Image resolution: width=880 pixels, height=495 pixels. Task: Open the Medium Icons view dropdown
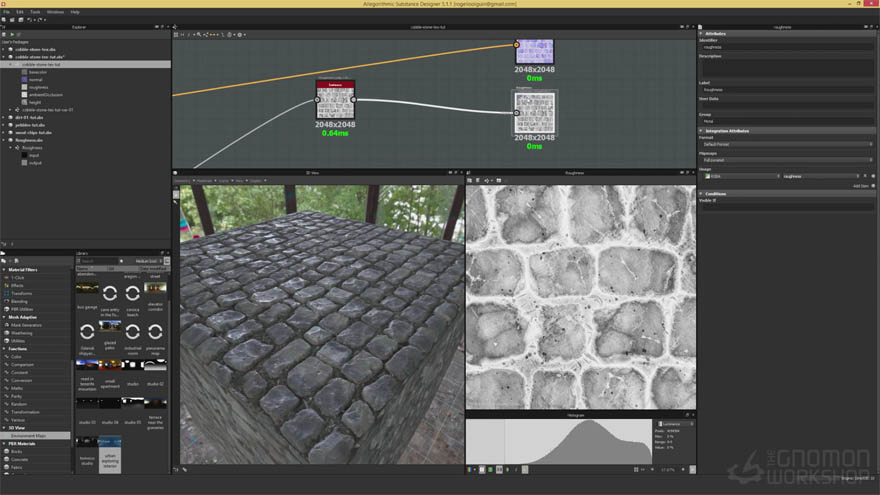(148, 261)
